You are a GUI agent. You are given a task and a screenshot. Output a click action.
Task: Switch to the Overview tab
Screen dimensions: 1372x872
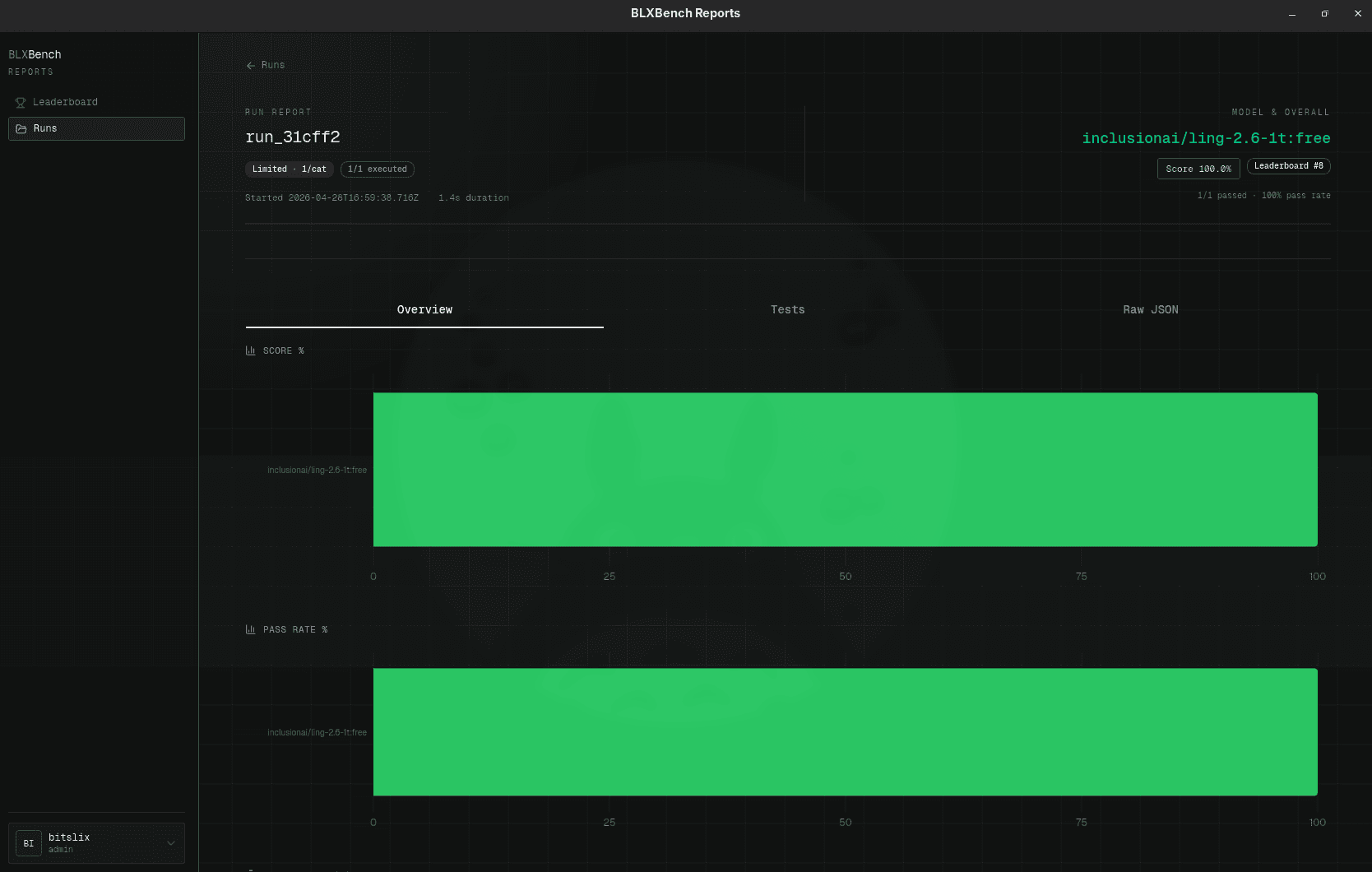[x=424, y=309]
